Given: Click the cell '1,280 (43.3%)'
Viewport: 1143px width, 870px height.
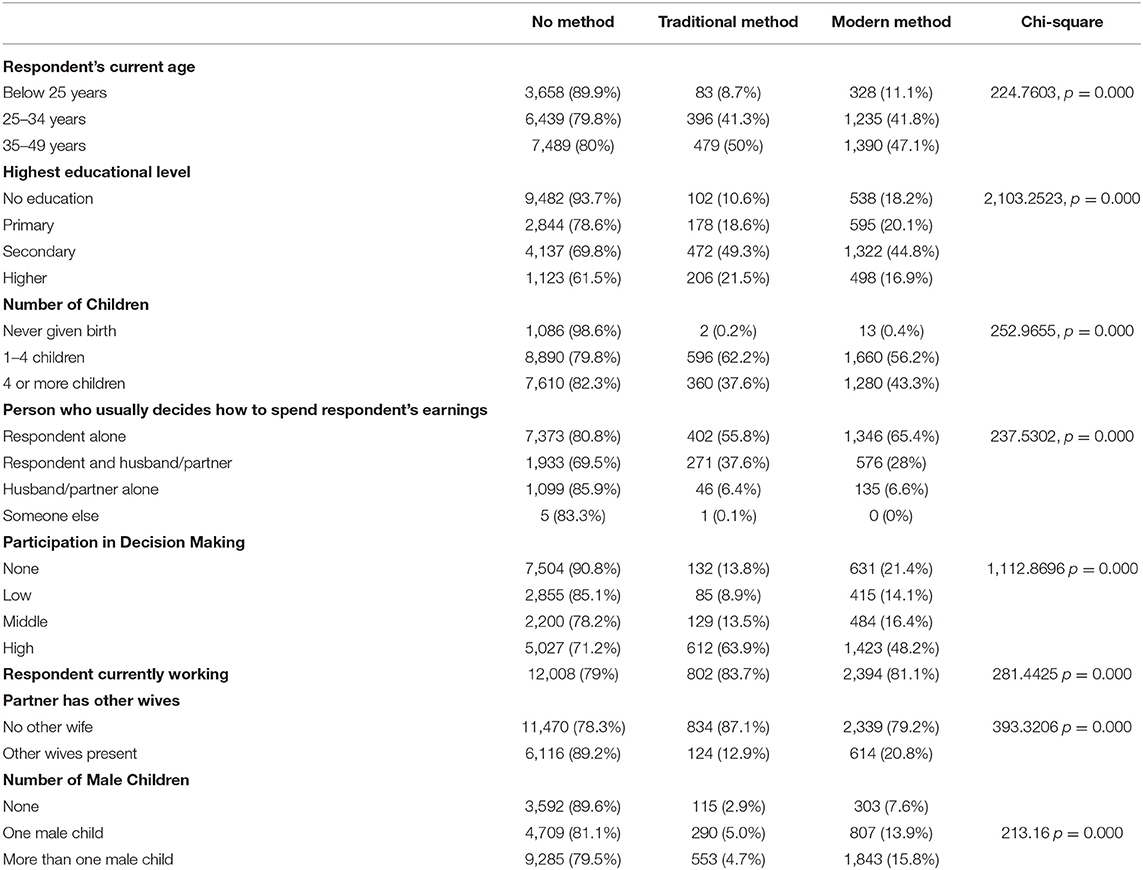Looking at the screenshot, I should [x=892, y=384].
